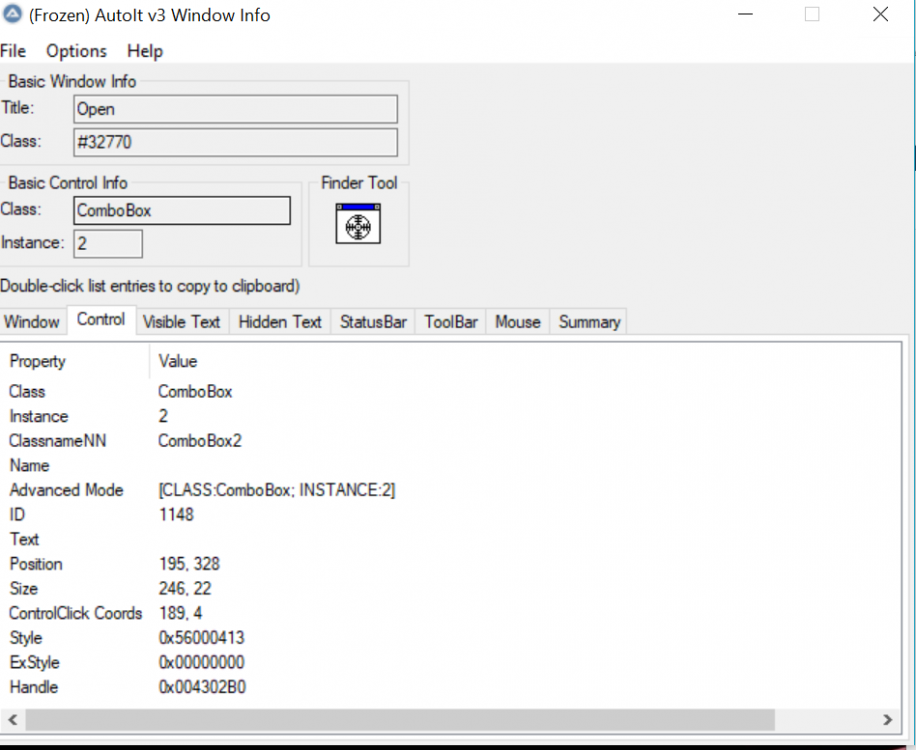The height and width of the screenshot is (750, 916).
Task: Click the Finder Tool crosshair icon
Action: tap(358, 223)
